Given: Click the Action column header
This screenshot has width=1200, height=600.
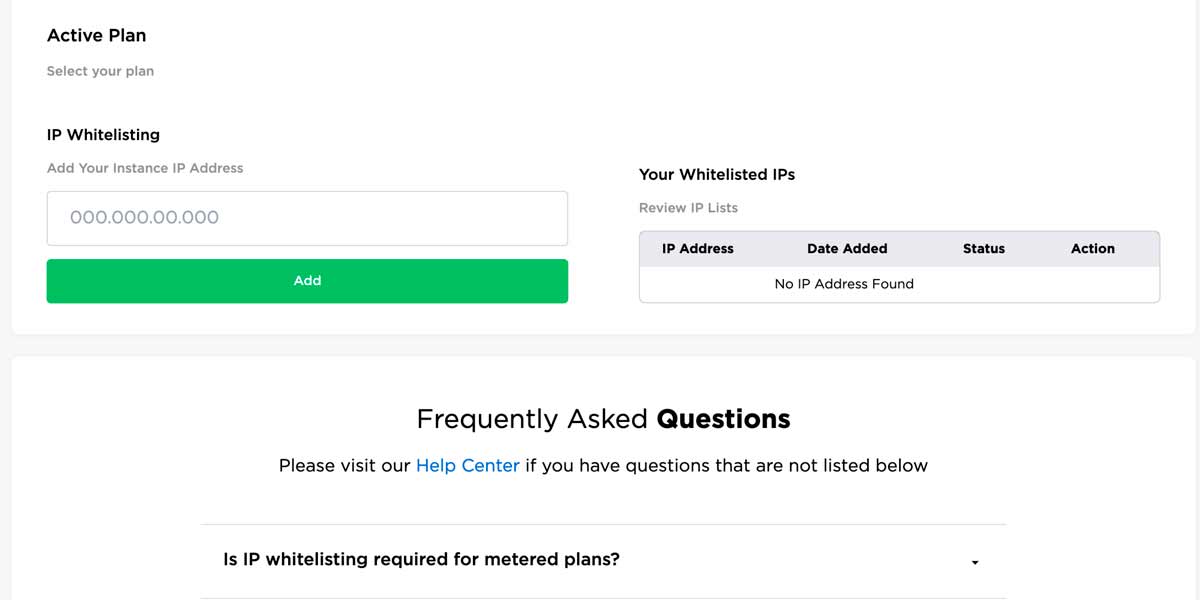Looking at the screenshot, I should [1092, 248].
